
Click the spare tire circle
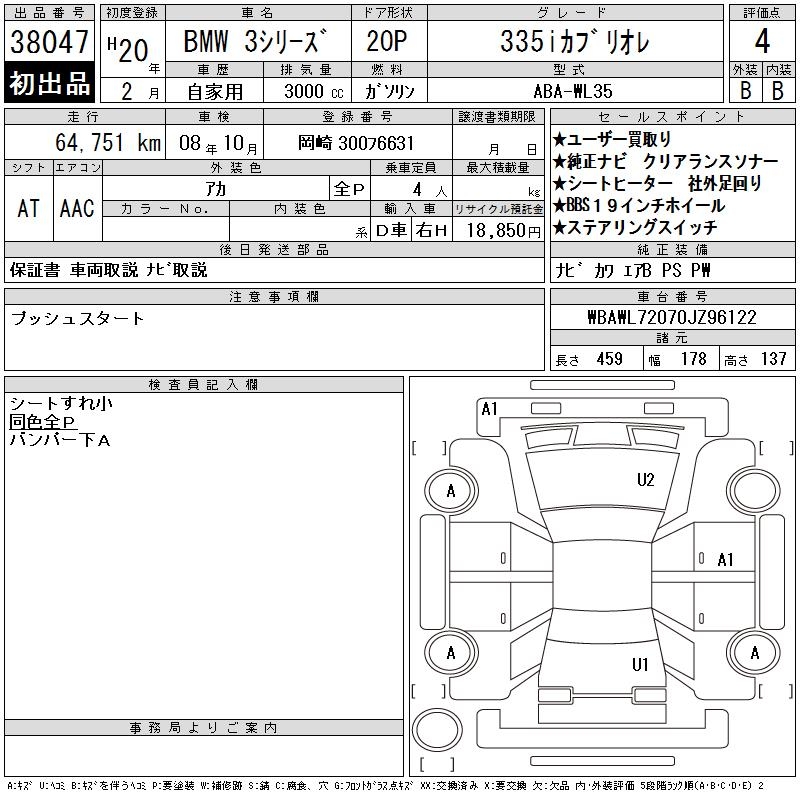pos(437,730)
